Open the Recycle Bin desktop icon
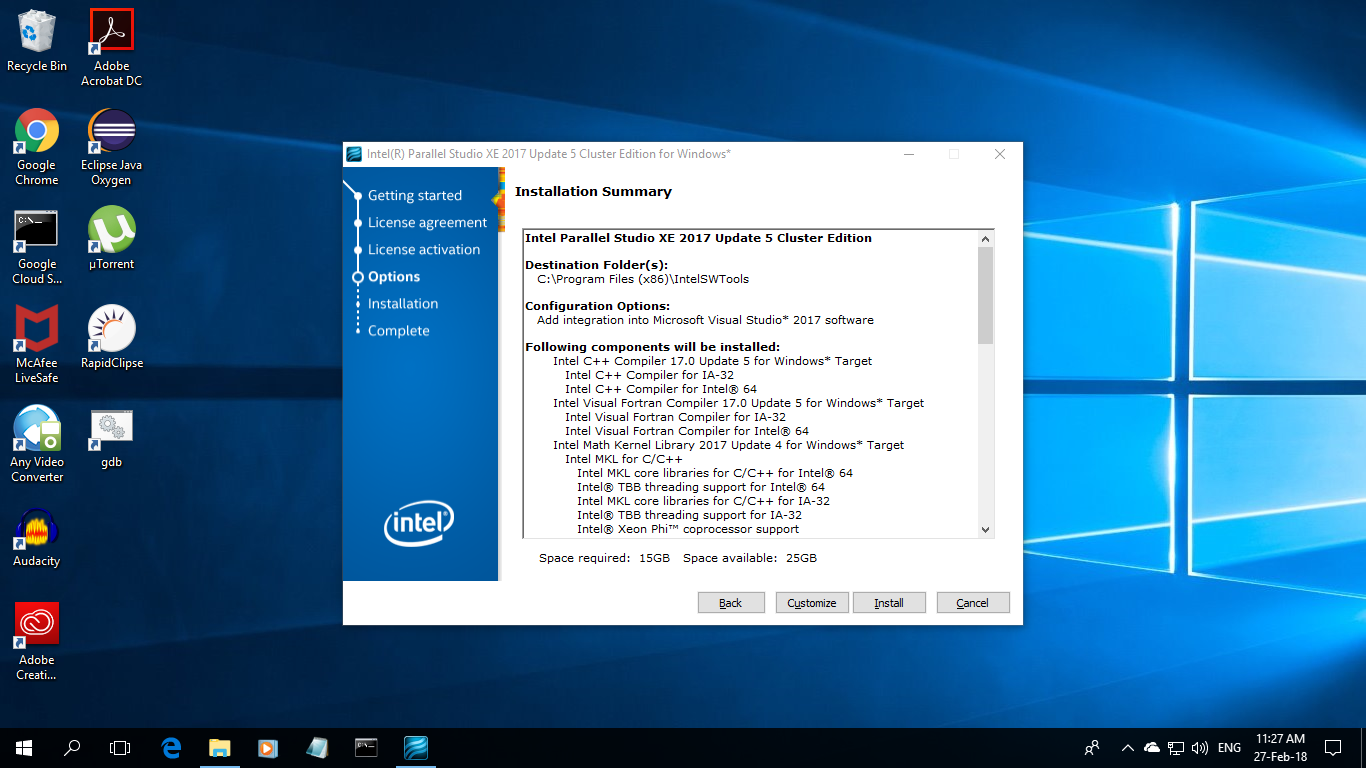The height and width of the screenshot is (768, 1366). [37, 41]
